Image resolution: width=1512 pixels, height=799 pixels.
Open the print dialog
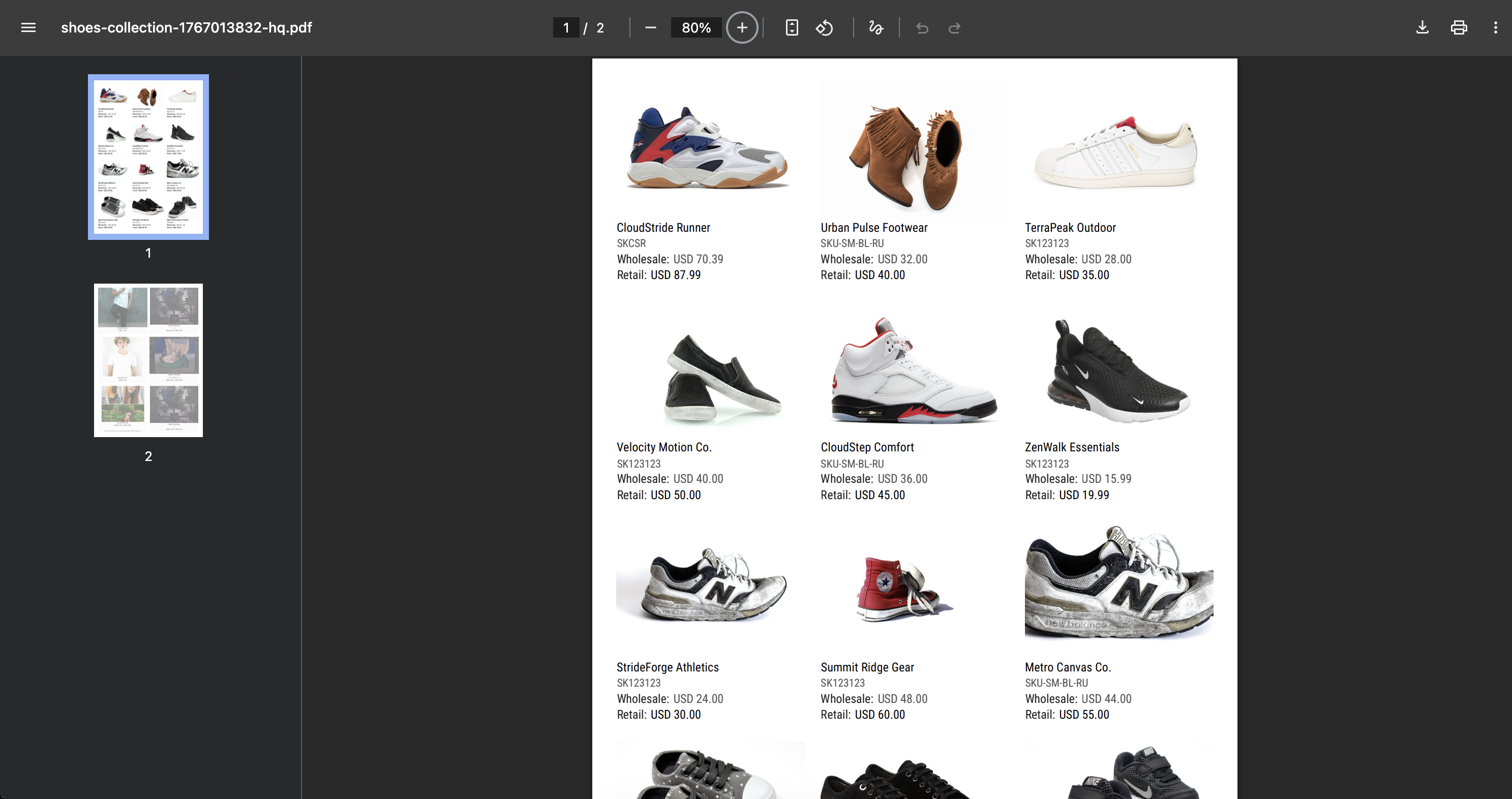1459,27
